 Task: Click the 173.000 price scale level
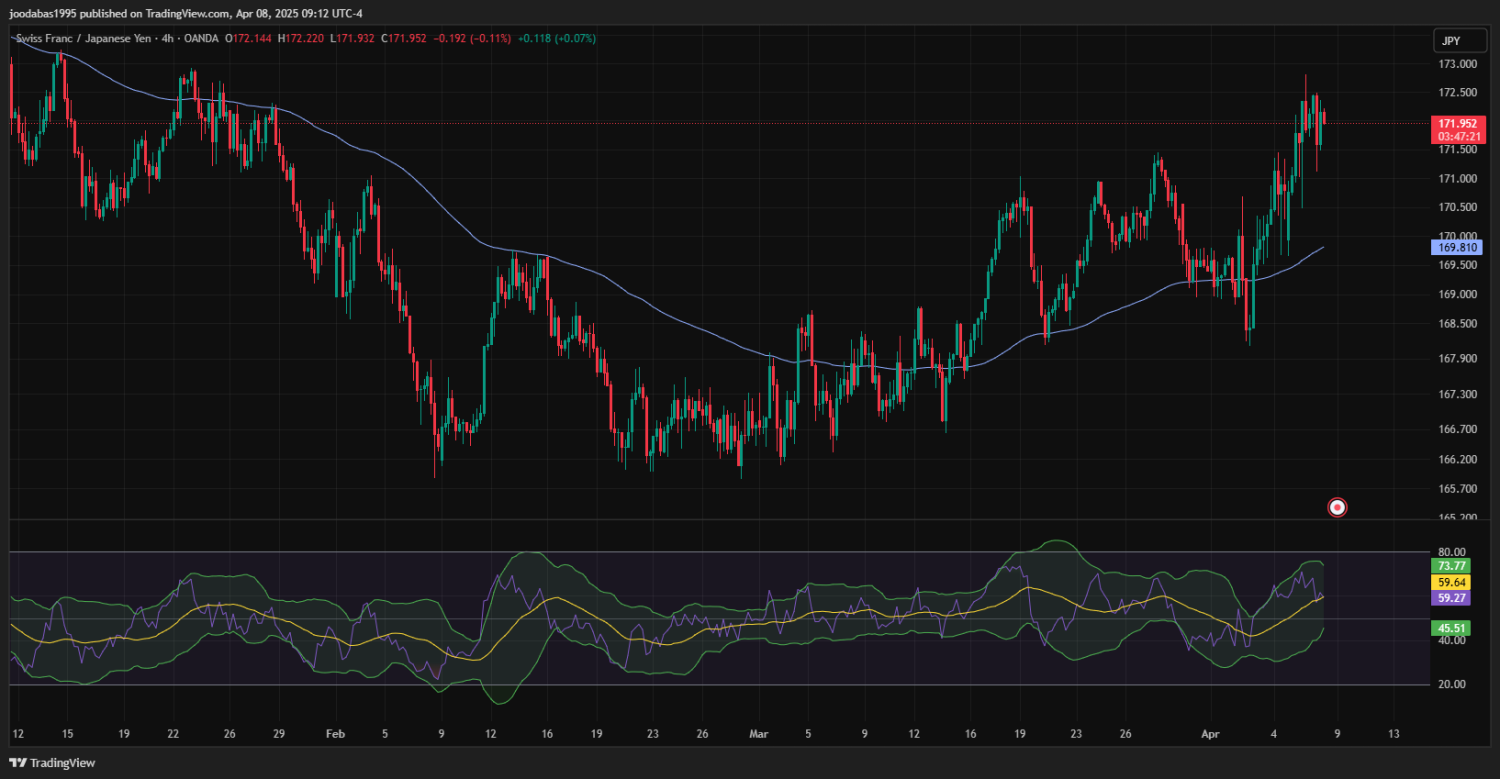[x=1457, y=64]
